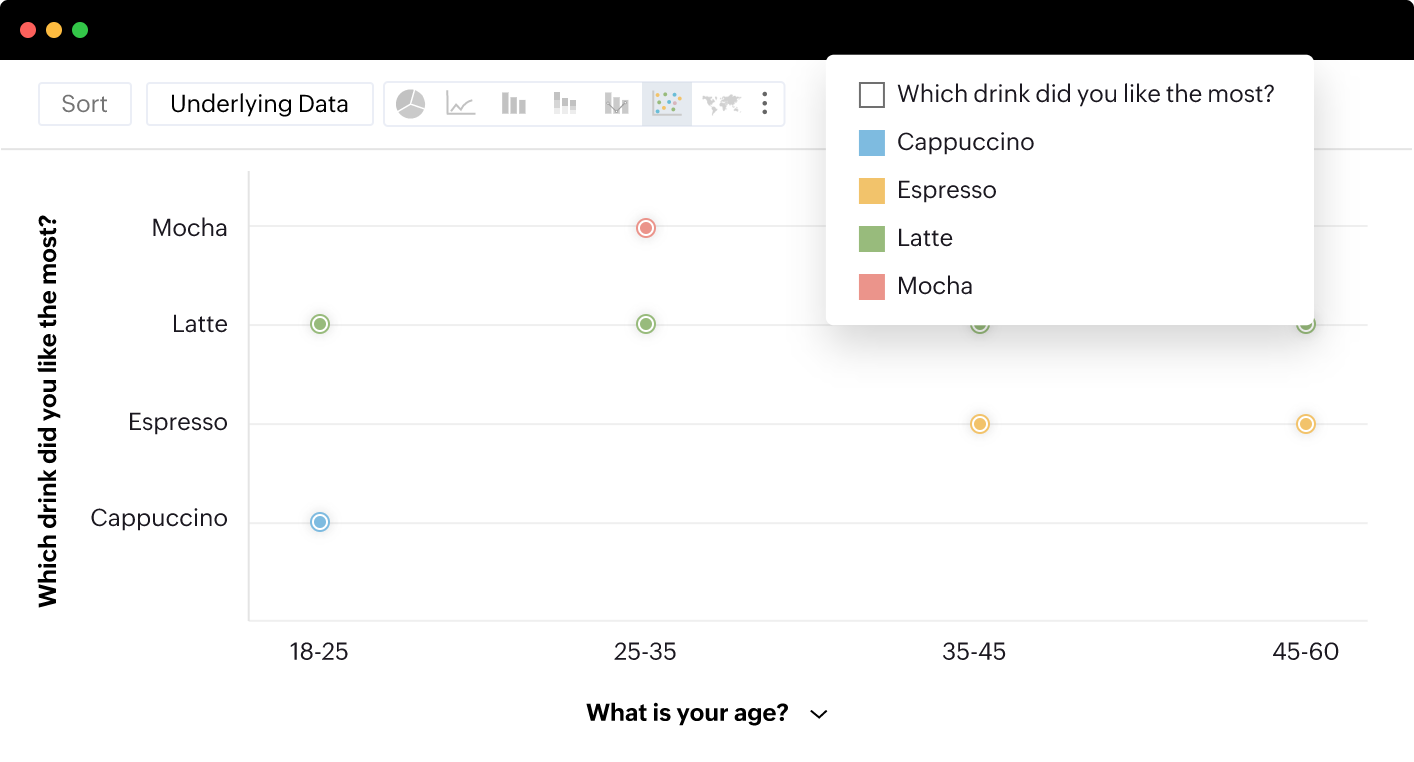
Task: Select the scatter plot chart icon
Action: coord(667,104)
